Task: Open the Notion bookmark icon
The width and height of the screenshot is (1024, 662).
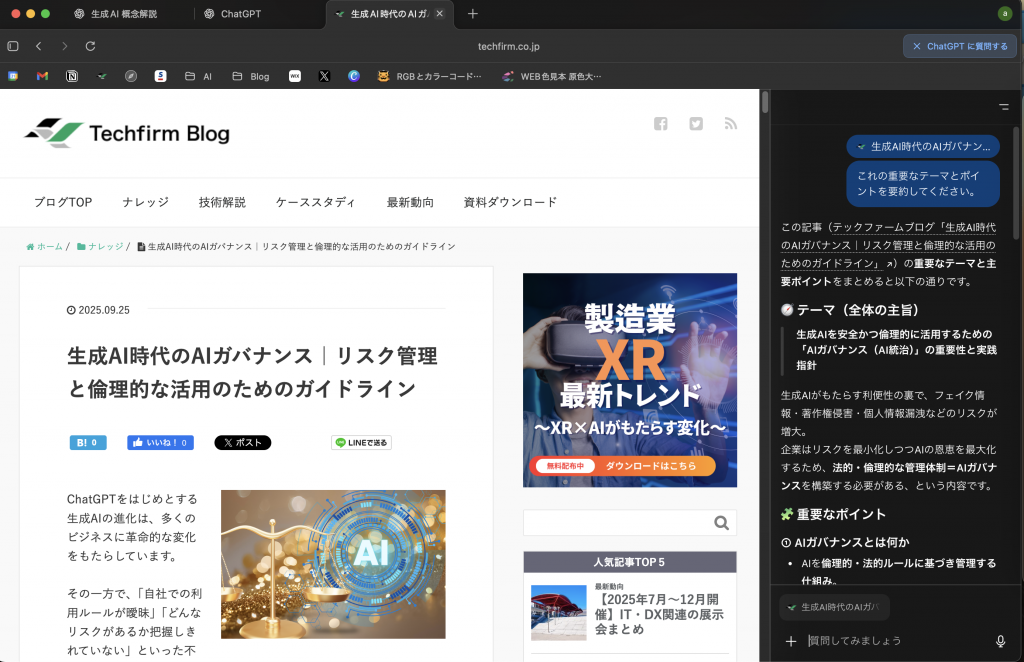Action: (71, 76)
